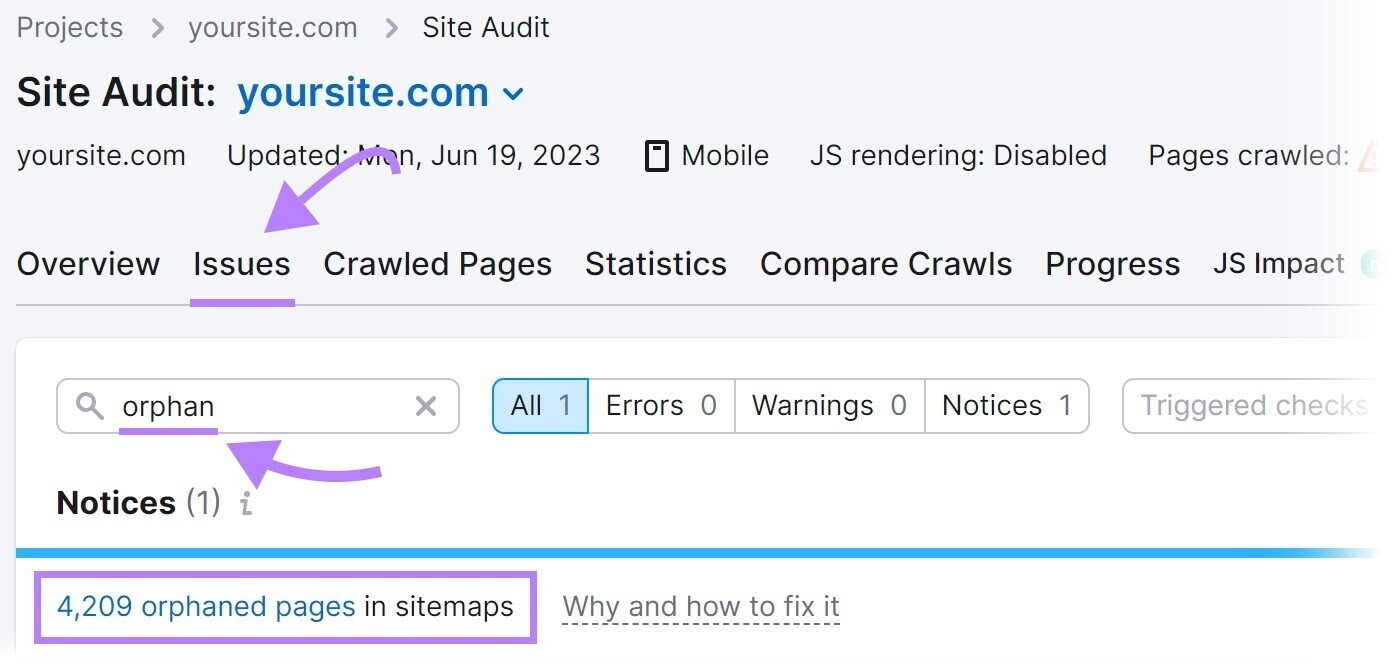1393x665 pixels.
Task: Open the Crawled Pages tab
Action: [437, 264]
